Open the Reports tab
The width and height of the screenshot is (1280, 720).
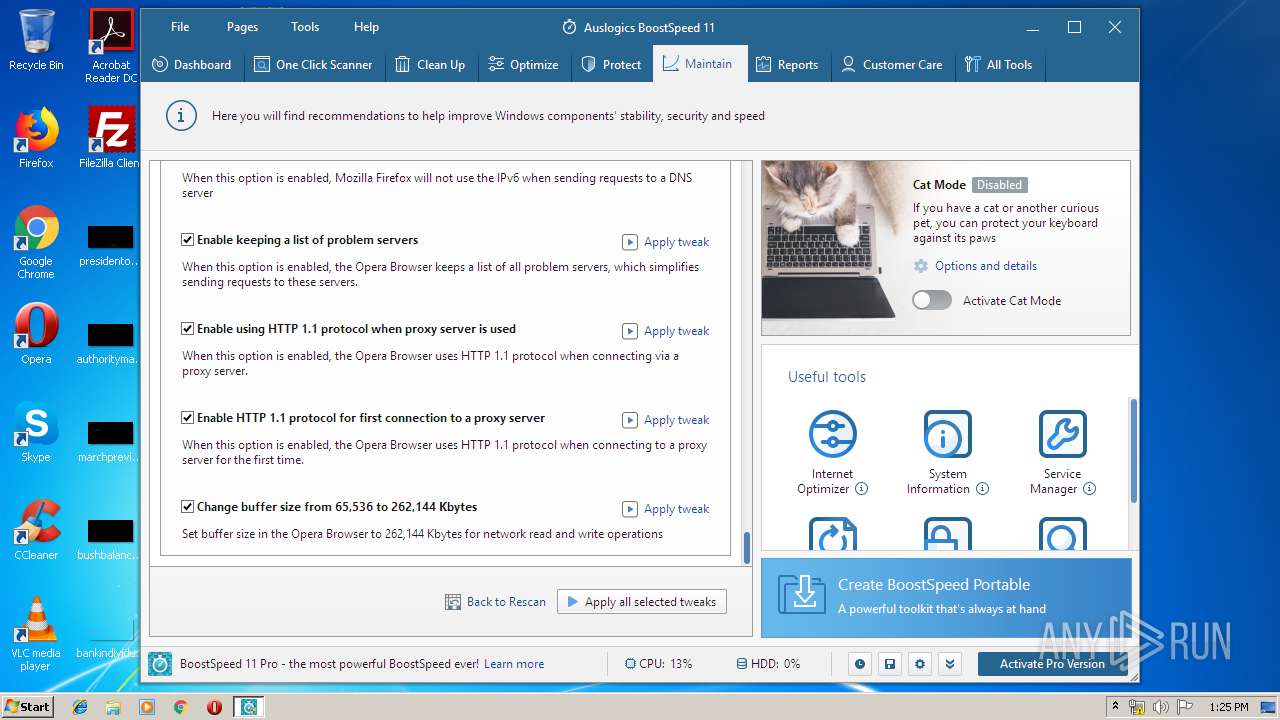pyautogui.click(x=786, y=64)
